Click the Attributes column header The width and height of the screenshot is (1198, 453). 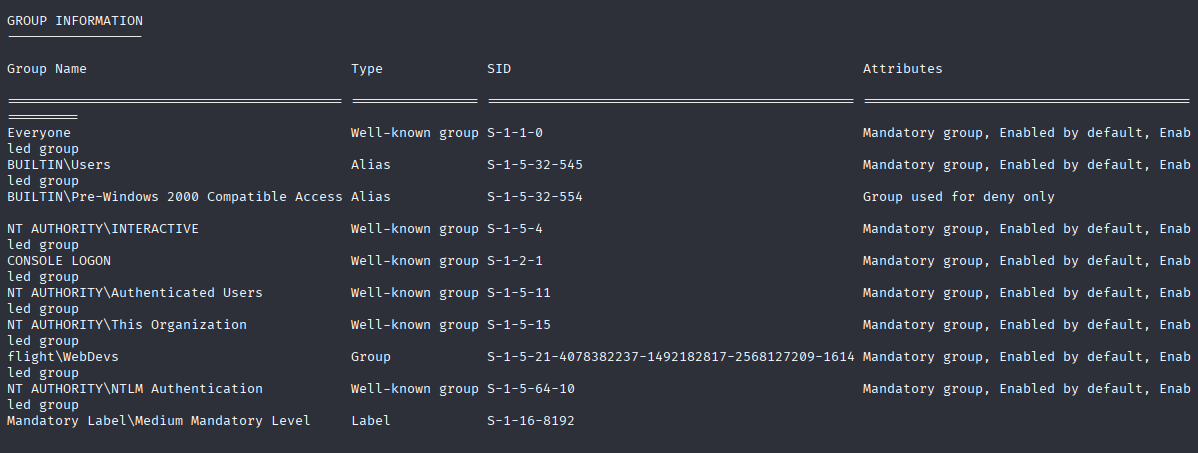[902, 69]
